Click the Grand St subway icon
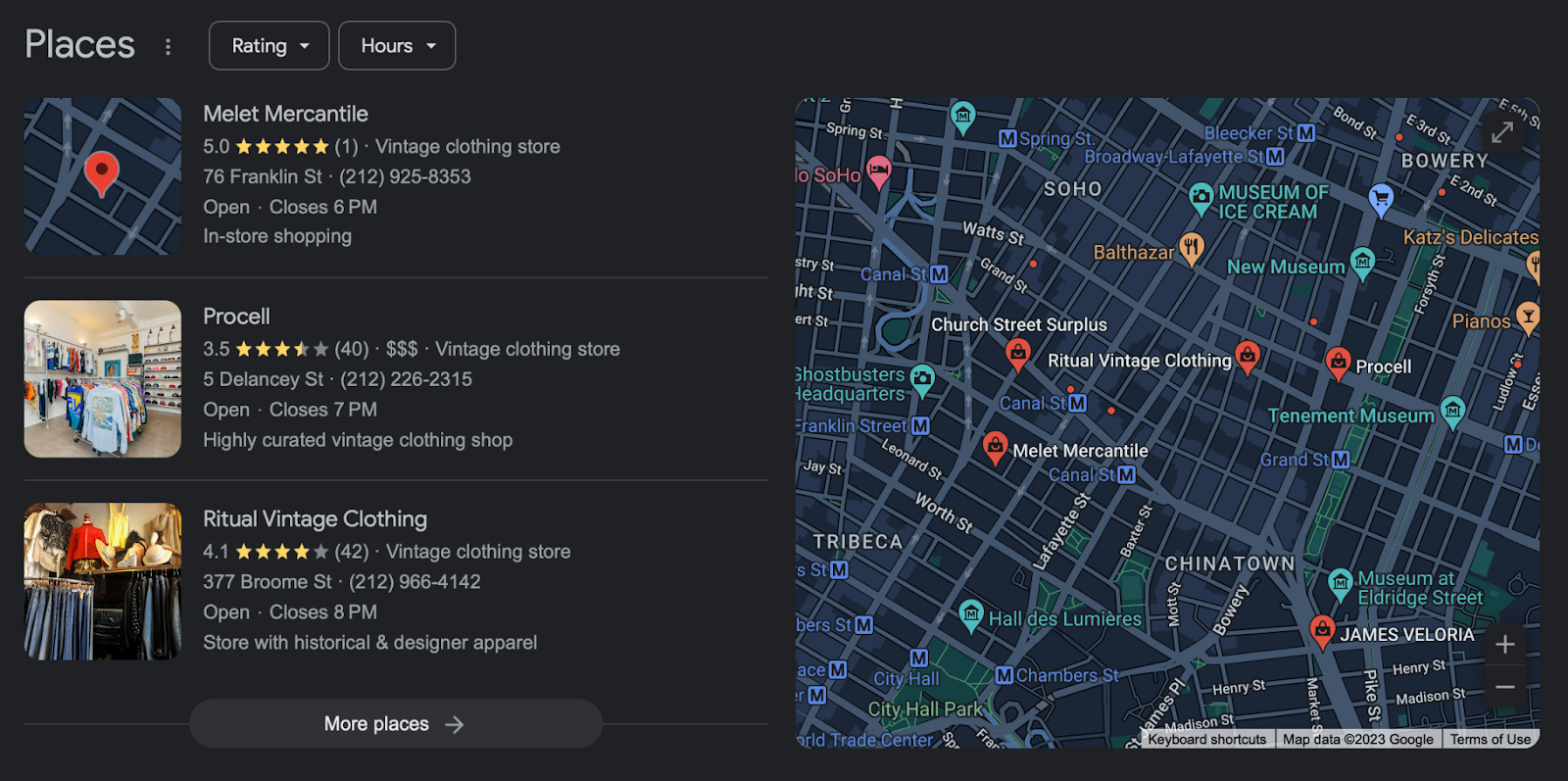1568x781 pixels. (1341, 460)
